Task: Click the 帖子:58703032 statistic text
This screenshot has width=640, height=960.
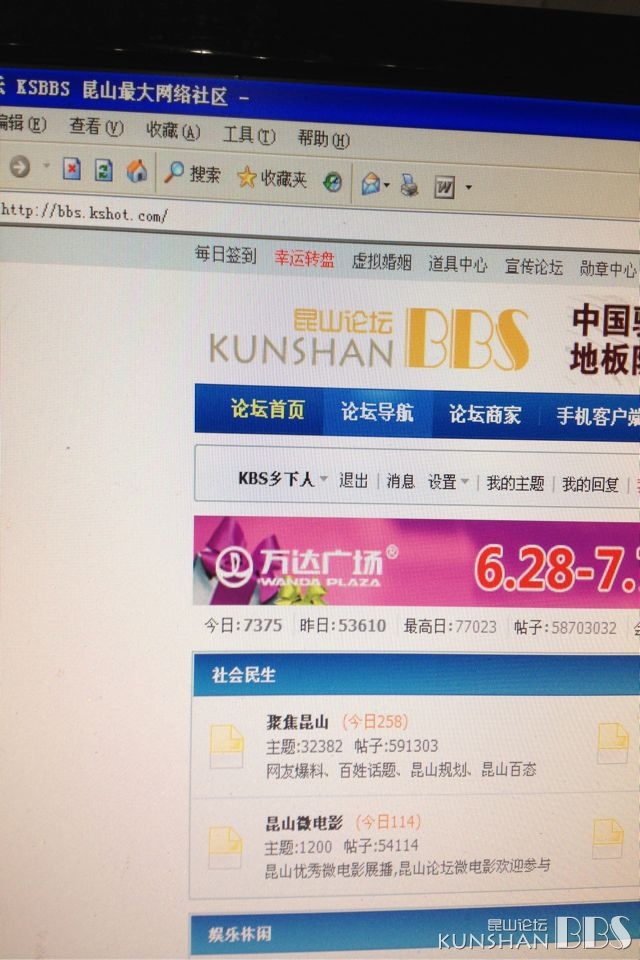Action: pos(565,628)
